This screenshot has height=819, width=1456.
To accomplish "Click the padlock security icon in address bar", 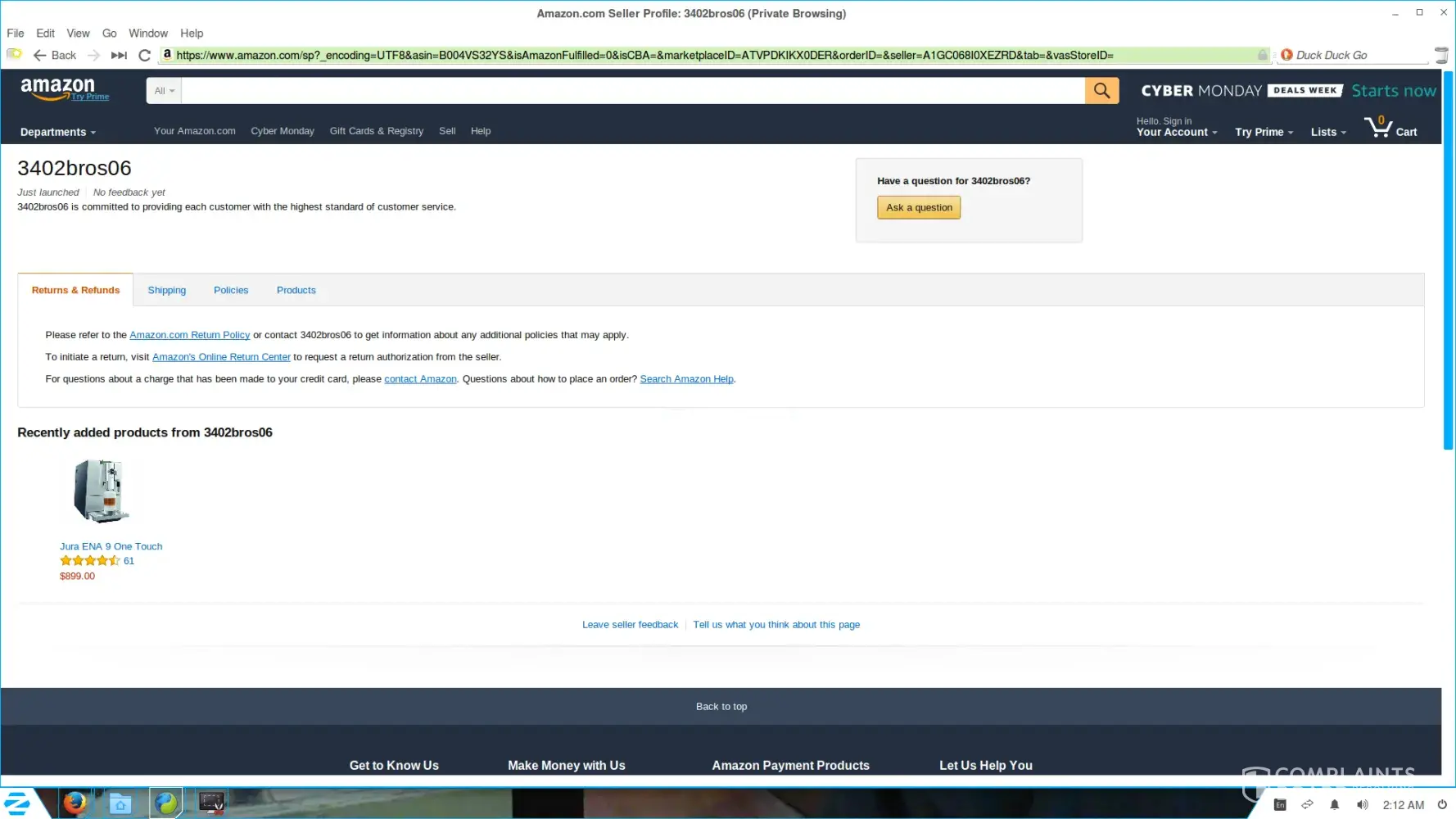I will click(1263, 55).
